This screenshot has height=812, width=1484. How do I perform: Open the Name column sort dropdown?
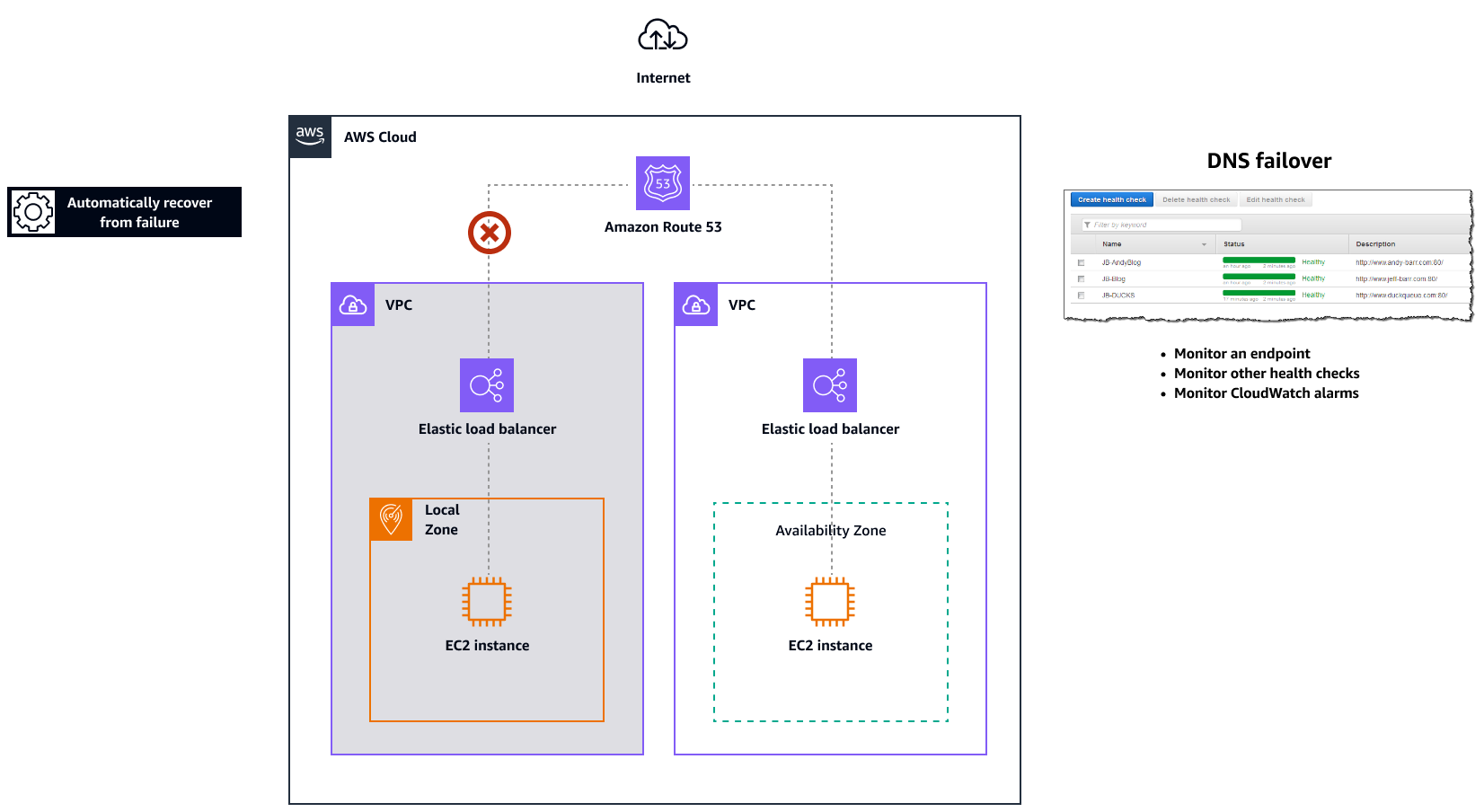click(1205, 244)
